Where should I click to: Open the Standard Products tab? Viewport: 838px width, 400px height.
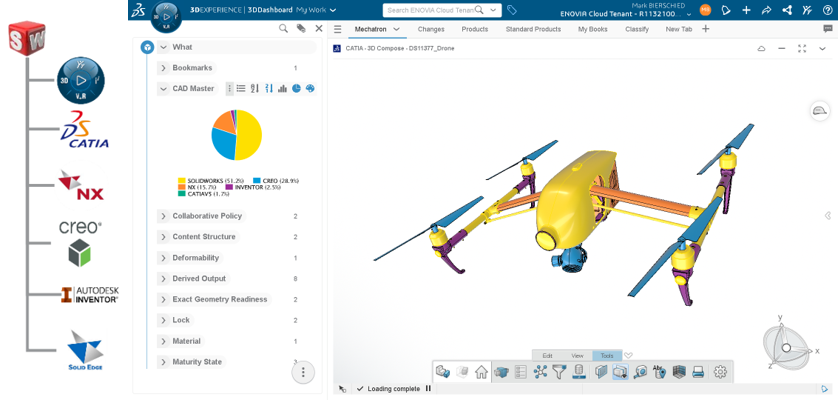point(532,29)
